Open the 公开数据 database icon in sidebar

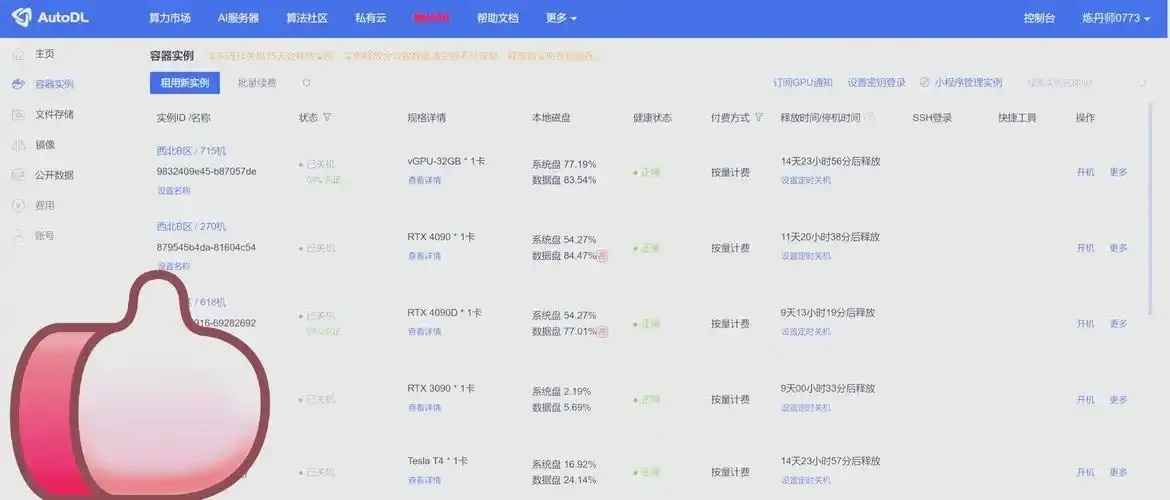tap(19, 175)
